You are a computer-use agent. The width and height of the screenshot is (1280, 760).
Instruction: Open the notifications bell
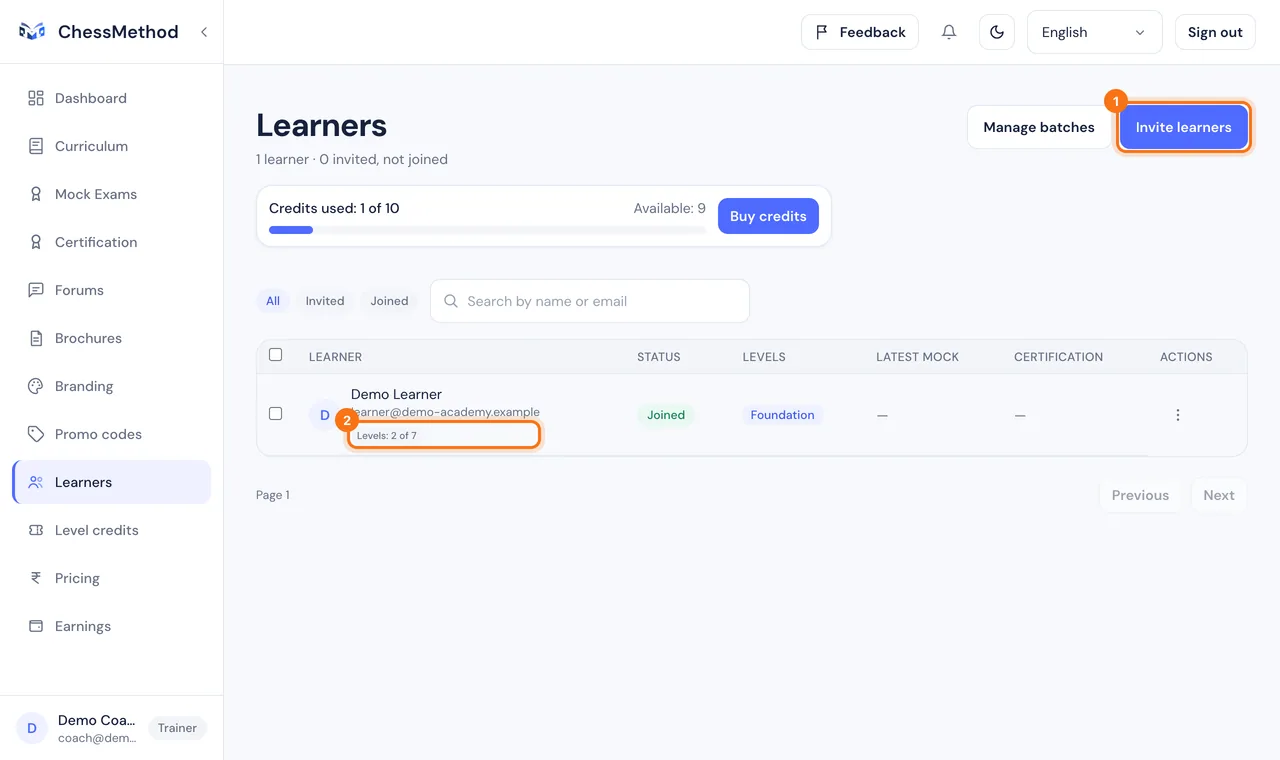tap(949, 32)
